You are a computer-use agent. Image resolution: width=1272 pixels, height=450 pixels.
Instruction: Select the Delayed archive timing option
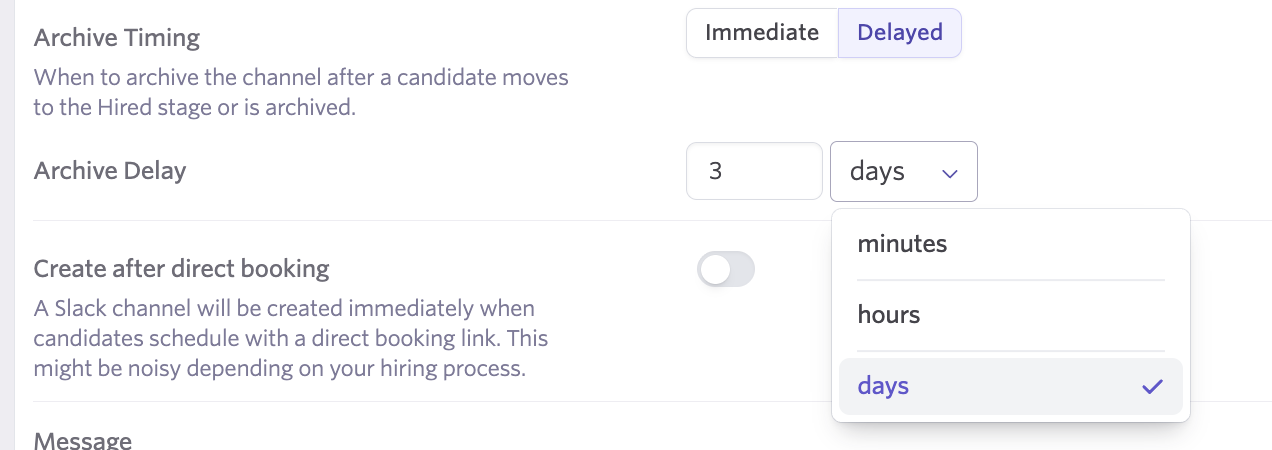[900, 33]
